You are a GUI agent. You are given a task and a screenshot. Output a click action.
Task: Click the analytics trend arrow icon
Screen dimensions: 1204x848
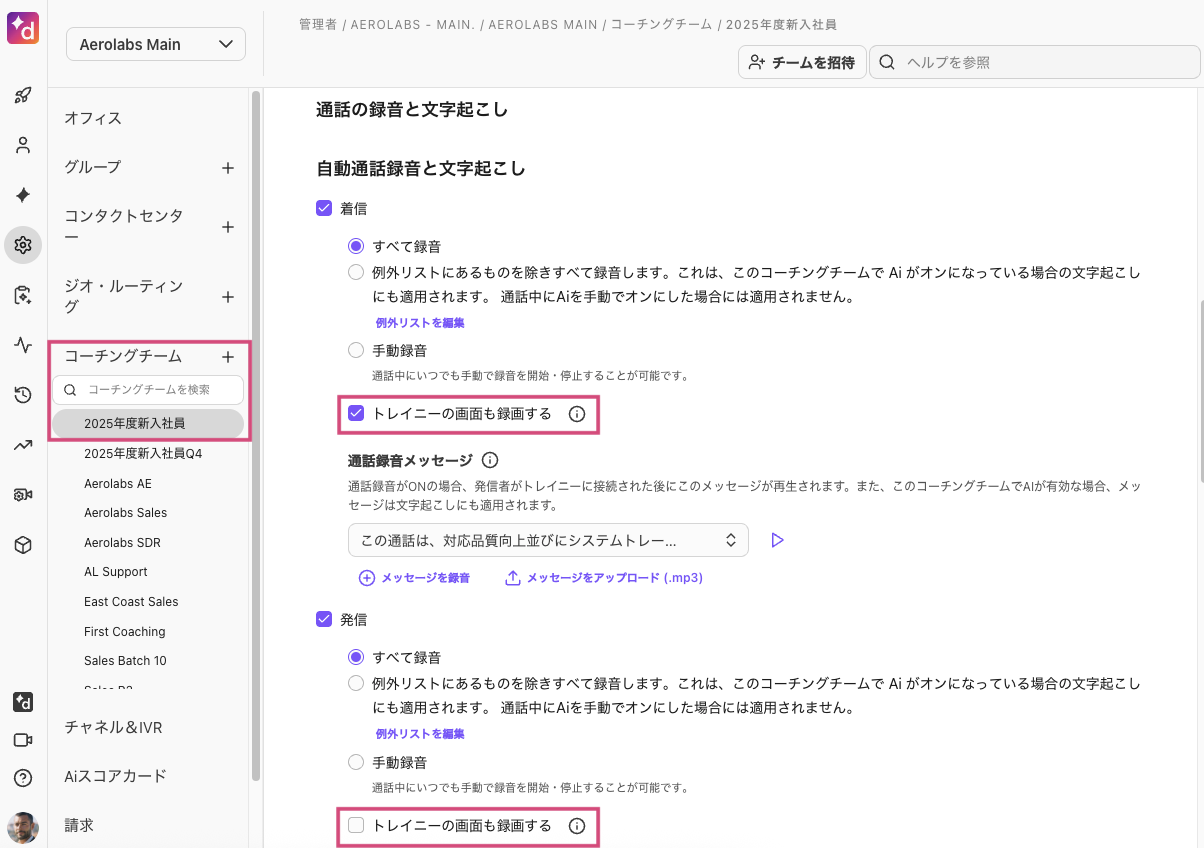(23, 445)
